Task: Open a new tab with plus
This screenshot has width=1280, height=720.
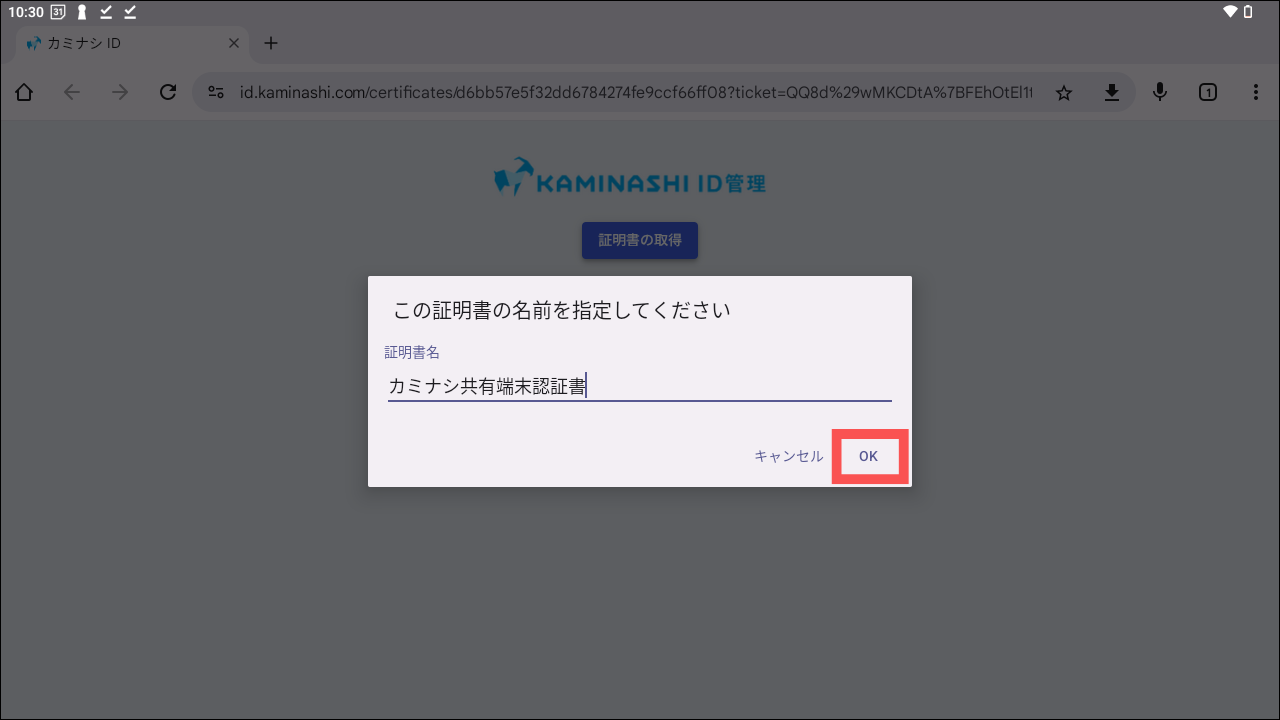Action: [x=270, y=43]
